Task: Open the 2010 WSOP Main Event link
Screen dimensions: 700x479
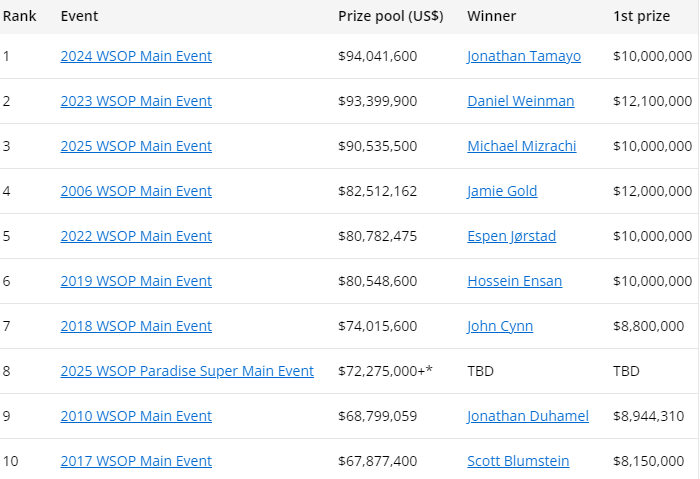Action: pyautogui.click(x=136, y=416)
